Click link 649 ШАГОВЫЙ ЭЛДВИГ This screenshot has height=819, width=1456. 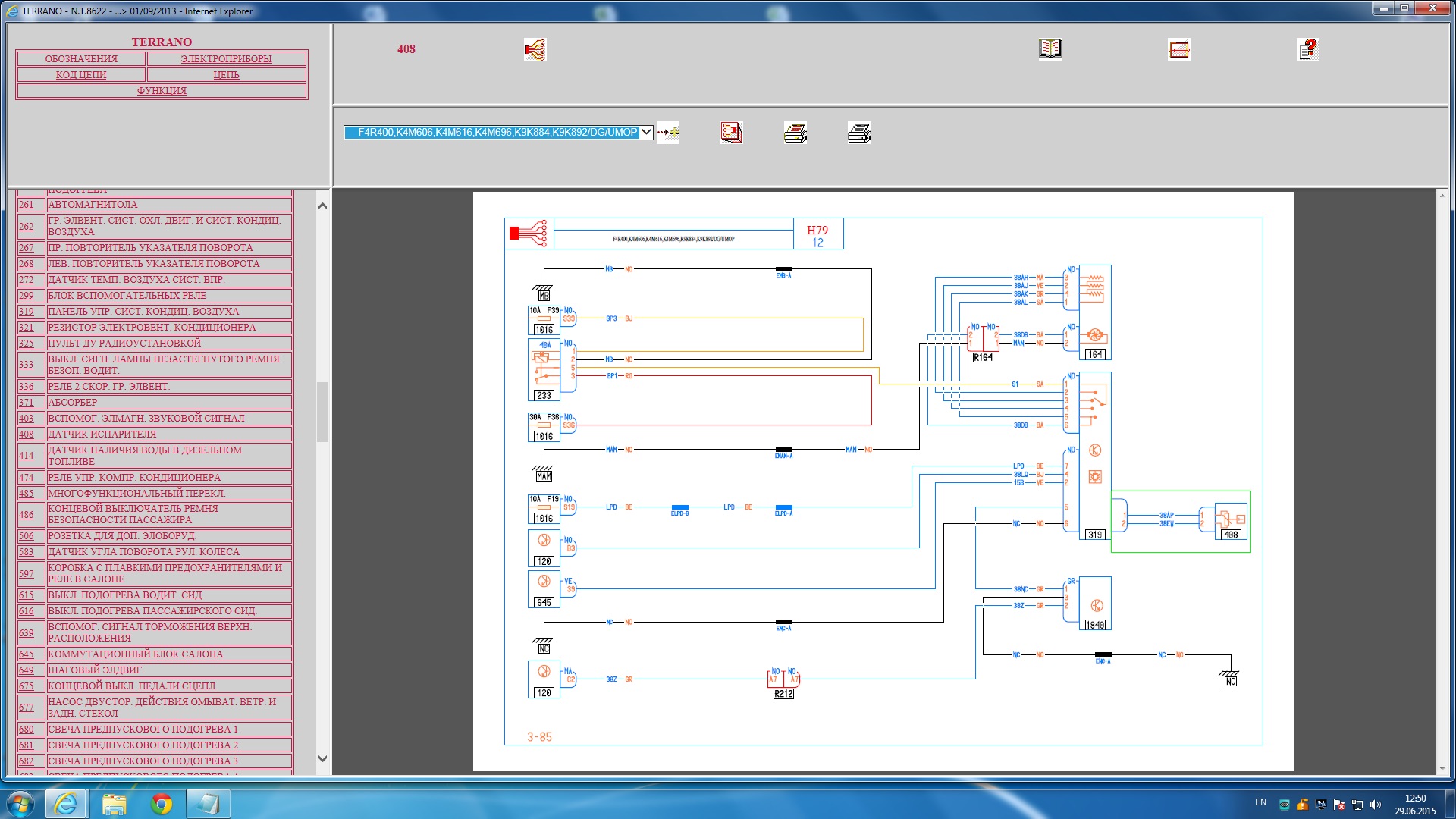[x=27, y=670]
